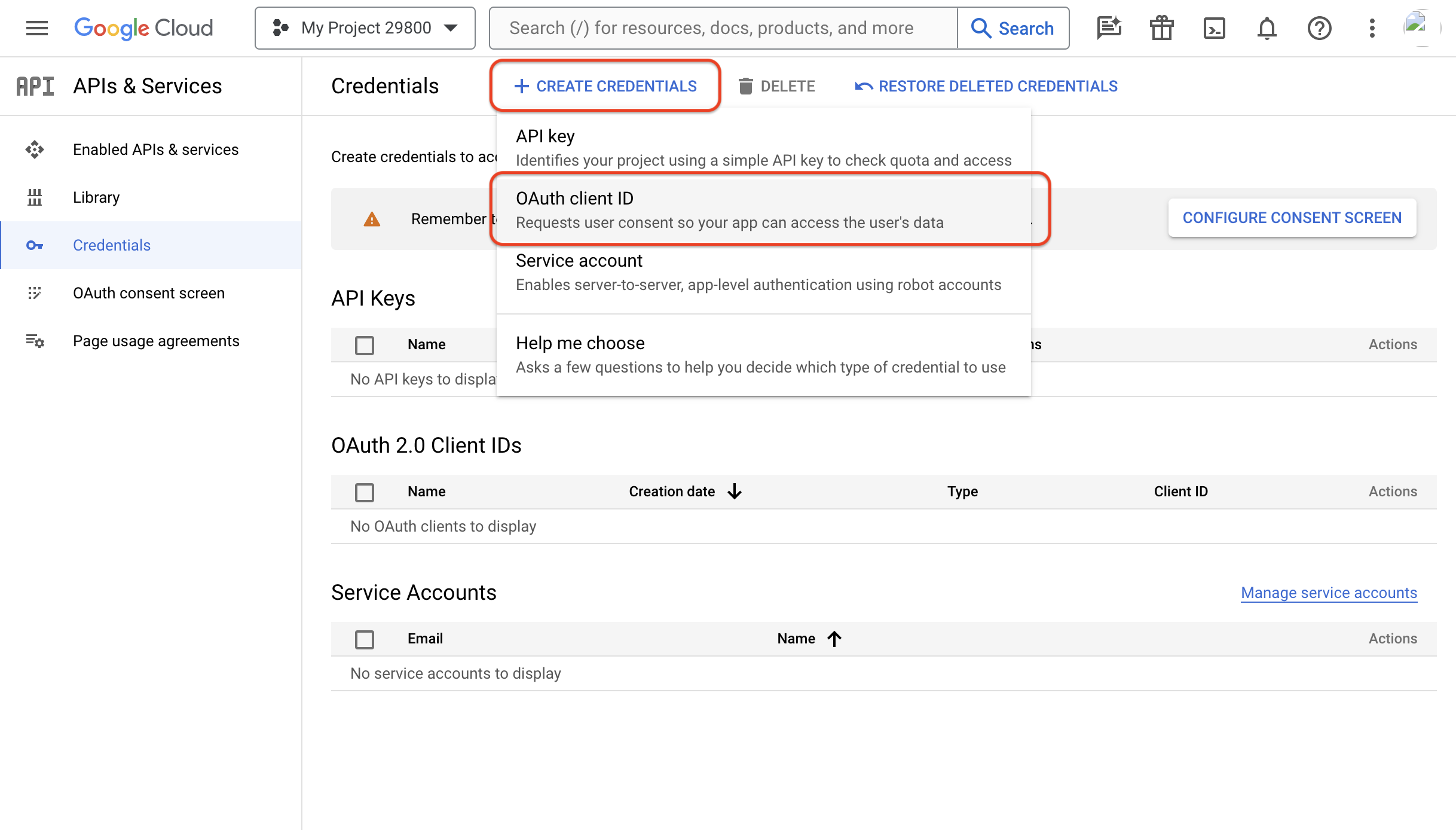Viewport: 1456px width, 830px height.
Task: Navigate to Enabled APIs and services
Action: (155, 149)
